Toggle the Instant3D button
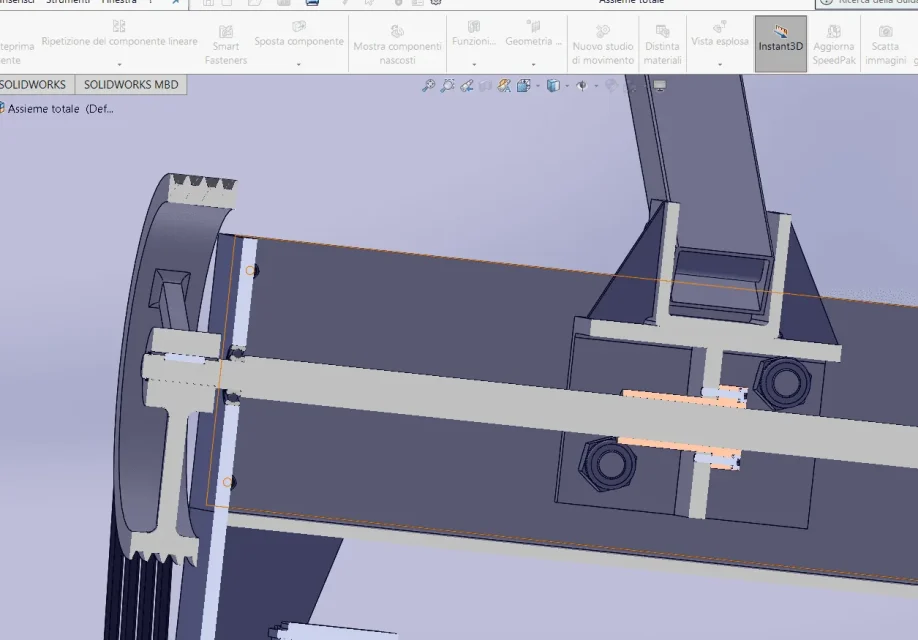This screenshot has height=640, width=918. coord(780,44)
